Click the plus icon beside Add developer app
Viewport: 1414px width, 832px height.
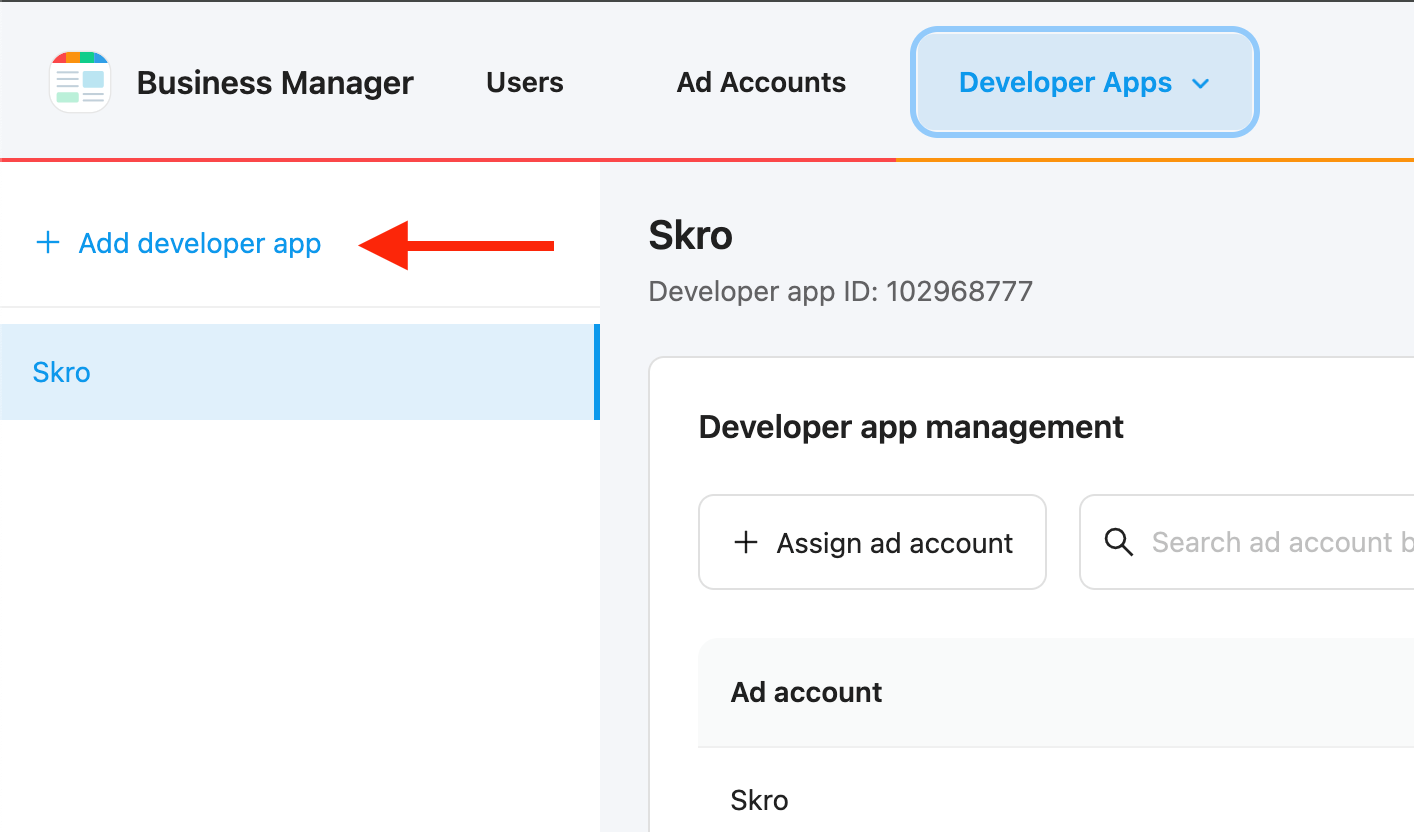(x=47, y=243)
